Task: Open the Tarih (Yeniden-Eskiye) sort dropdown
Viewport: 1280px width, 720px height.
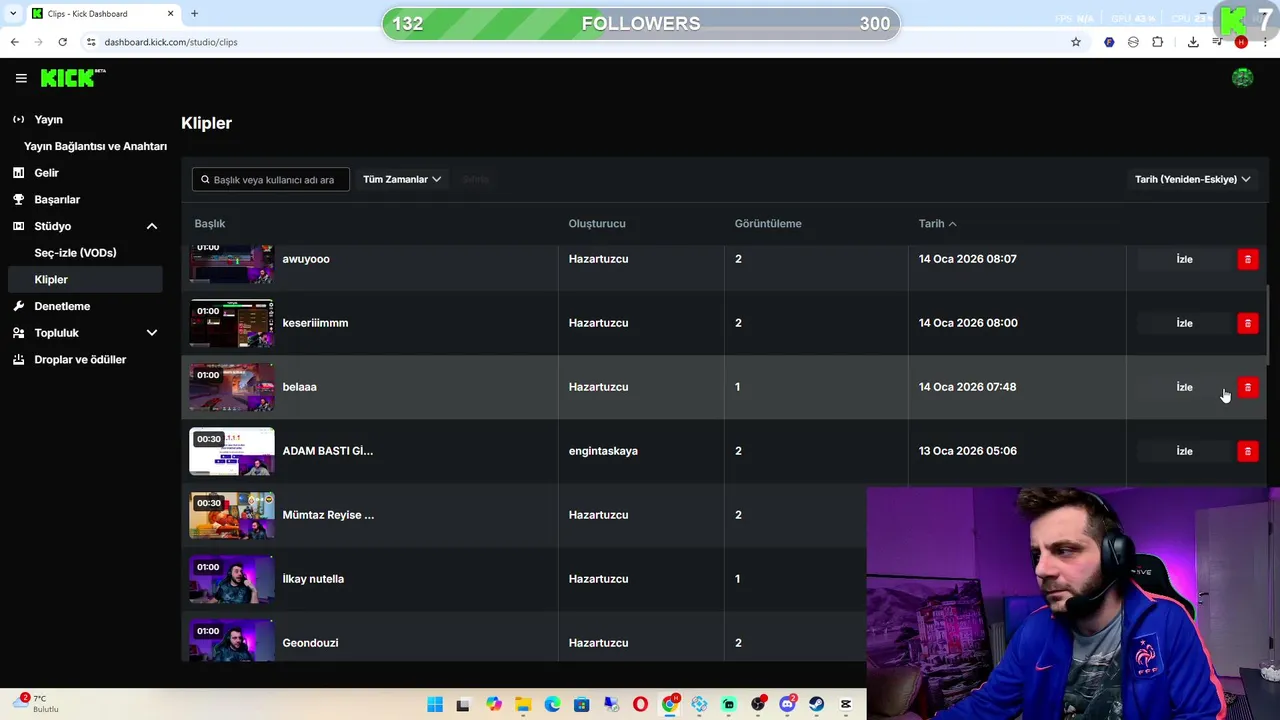Action: tap(1192, 179)
